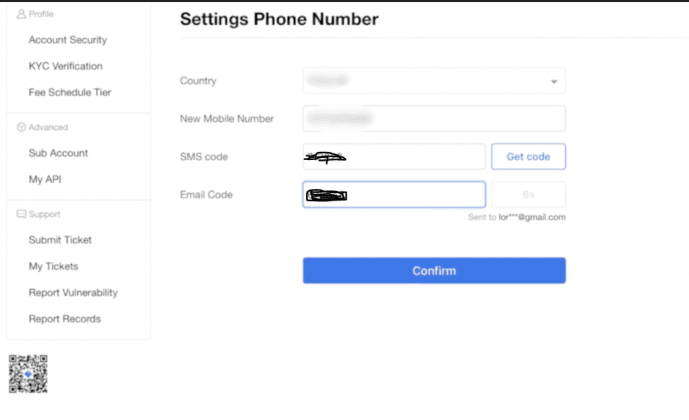Open Account Security page
The image size is (689, 420).
tap(68, 40)
